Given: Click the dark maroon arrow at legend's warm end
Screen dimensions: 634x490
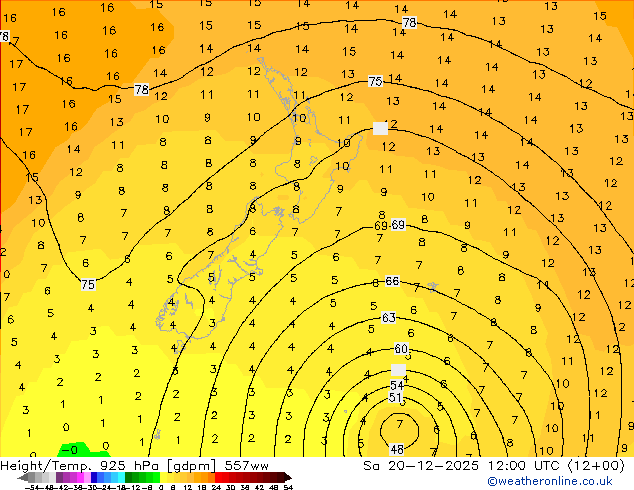Looking at the screenshot, I should click(288, 478).
